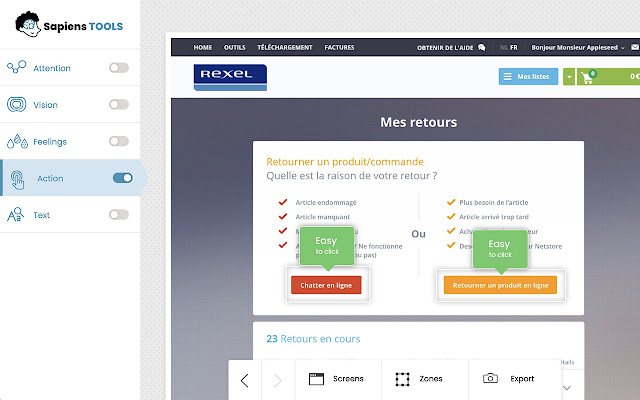The image size is (640, 400).
Task: Select the Action hand-pointer icon
Action: tap(18, 180)
